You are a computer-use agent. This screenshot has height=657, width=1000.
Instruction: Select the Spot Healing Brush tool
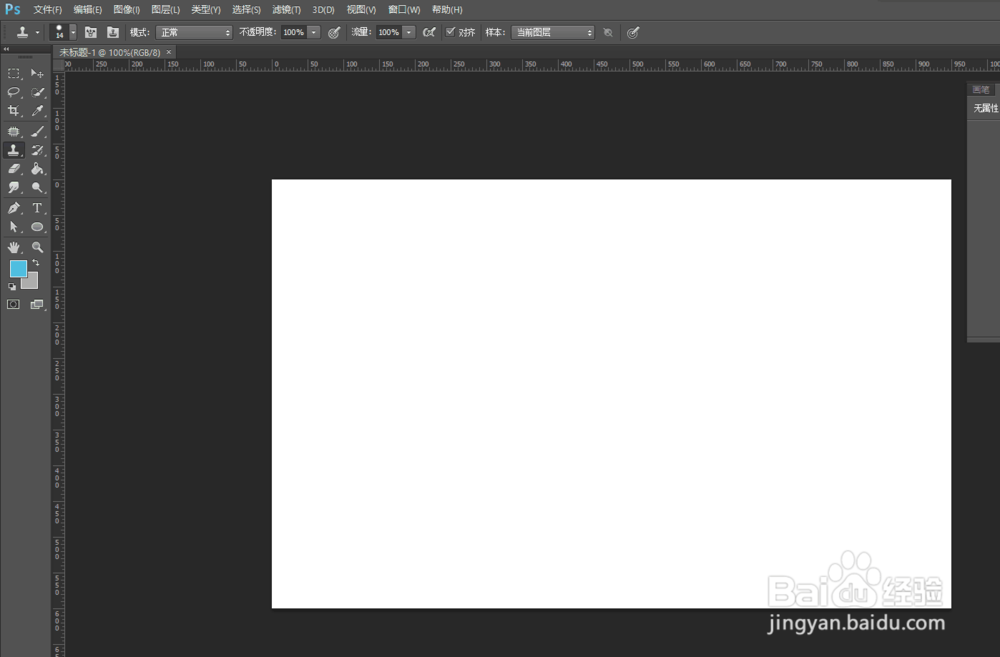click(13, 131)
